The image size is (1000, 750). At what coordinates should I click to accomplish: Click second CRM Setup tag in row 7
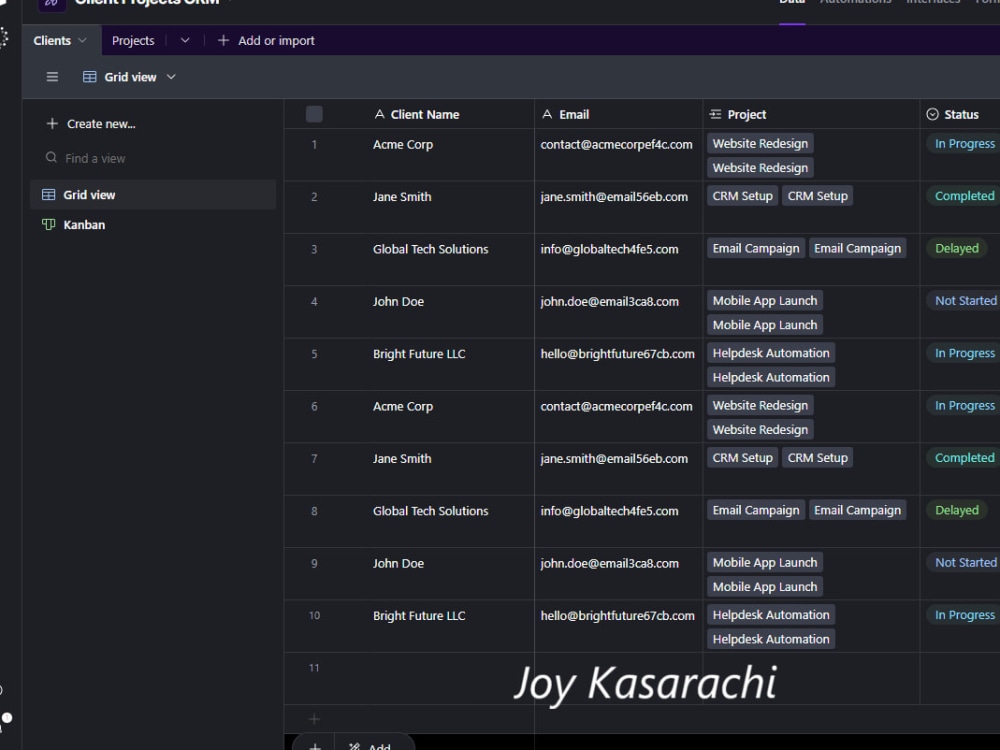[818, 457]
